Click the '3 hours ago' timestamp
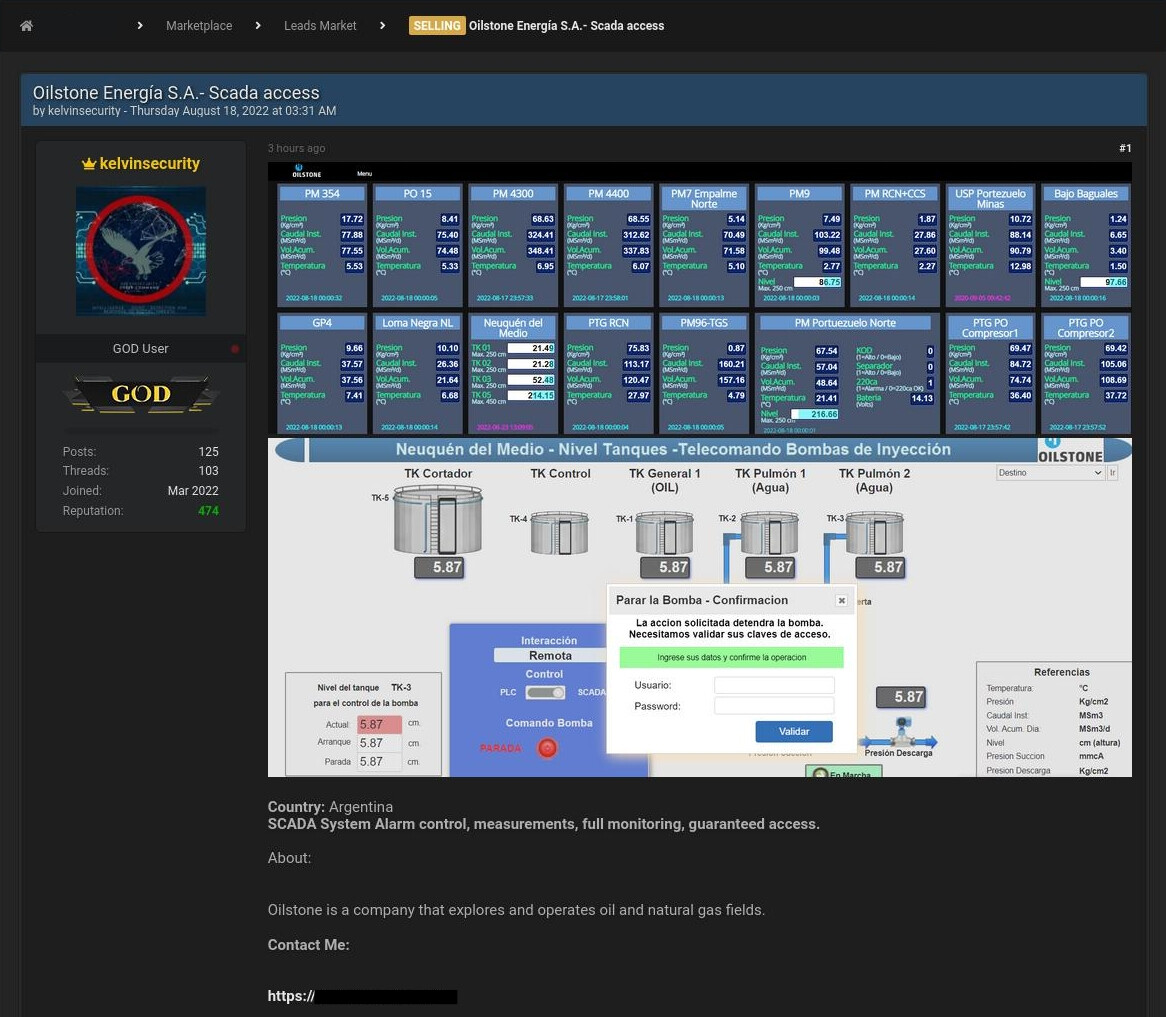This screenshot has width=1166, height=1017. point(296,149)
